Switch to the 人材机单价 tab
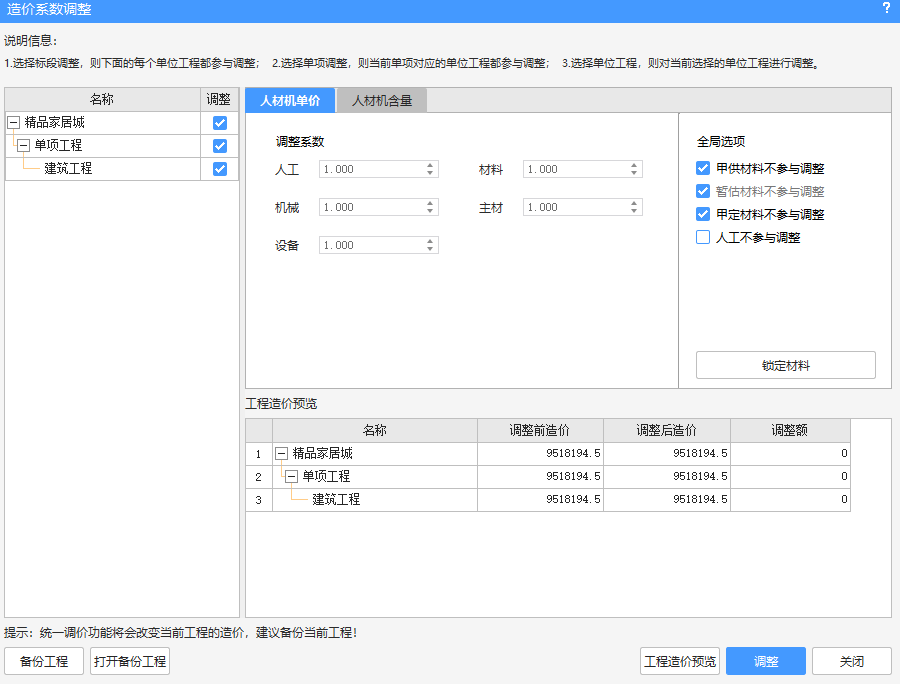Viewport: 900px width, 684px height. coord(290,100)
